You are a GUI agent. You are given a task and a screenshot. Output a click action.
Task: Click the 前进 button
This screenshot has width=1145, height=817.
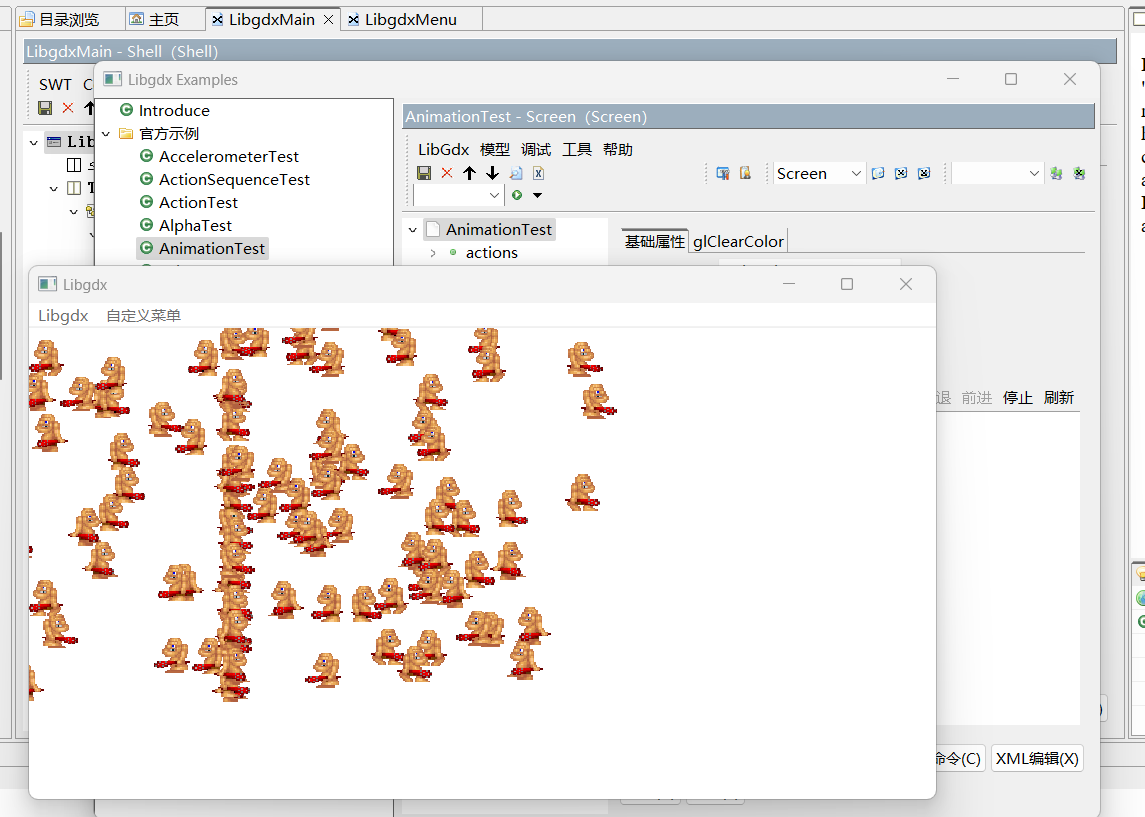coord(976,398)
